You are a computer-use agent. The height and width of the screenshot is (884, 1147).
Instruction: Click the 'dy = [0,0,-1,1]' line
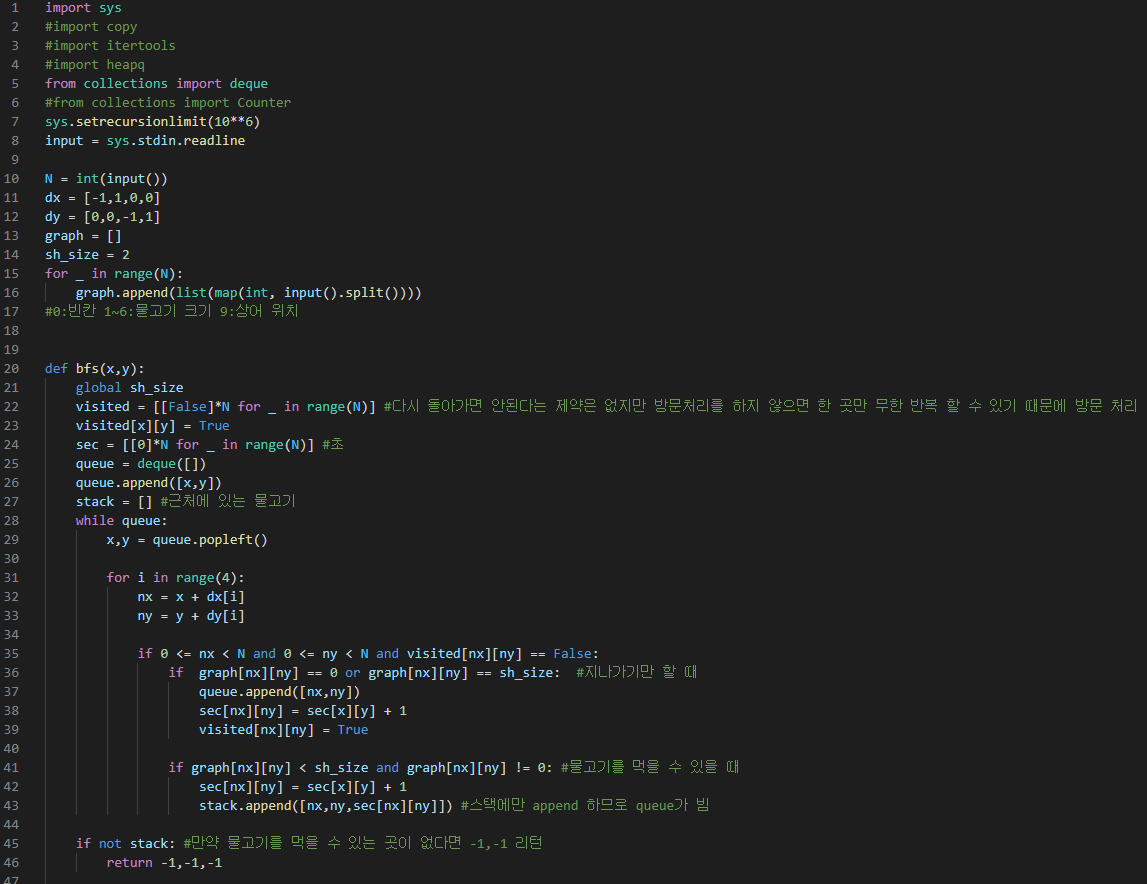[102, 217]
